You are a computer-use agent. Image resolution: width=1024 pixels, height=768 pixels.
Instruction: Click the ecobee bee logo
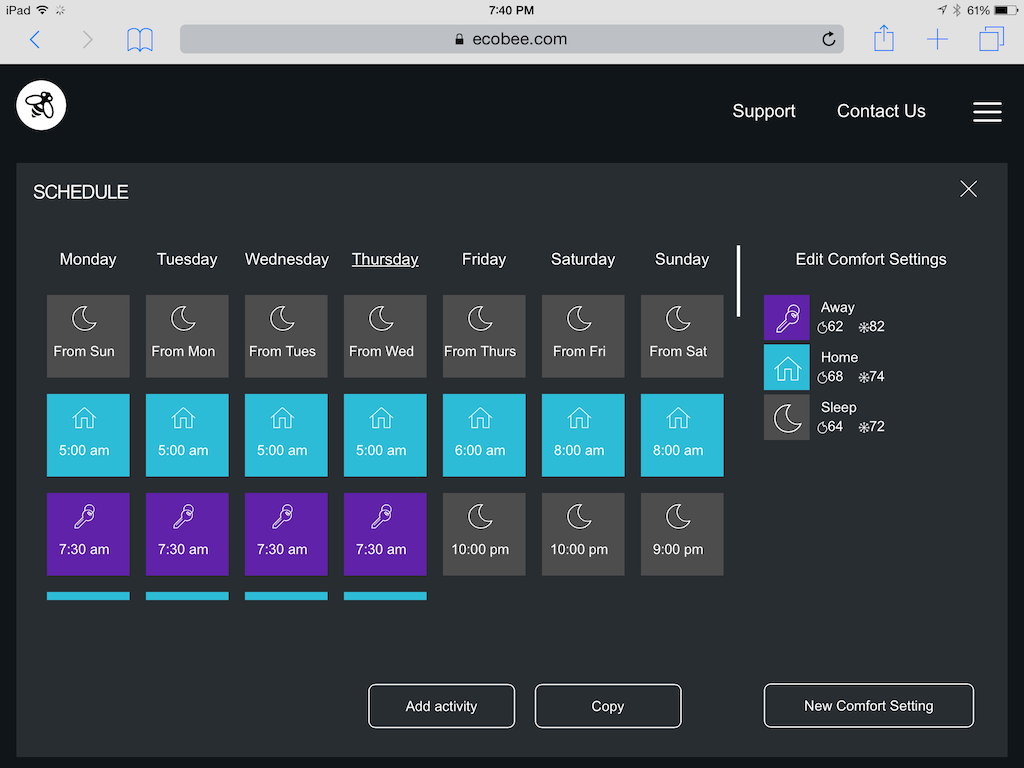coord(41,105)
